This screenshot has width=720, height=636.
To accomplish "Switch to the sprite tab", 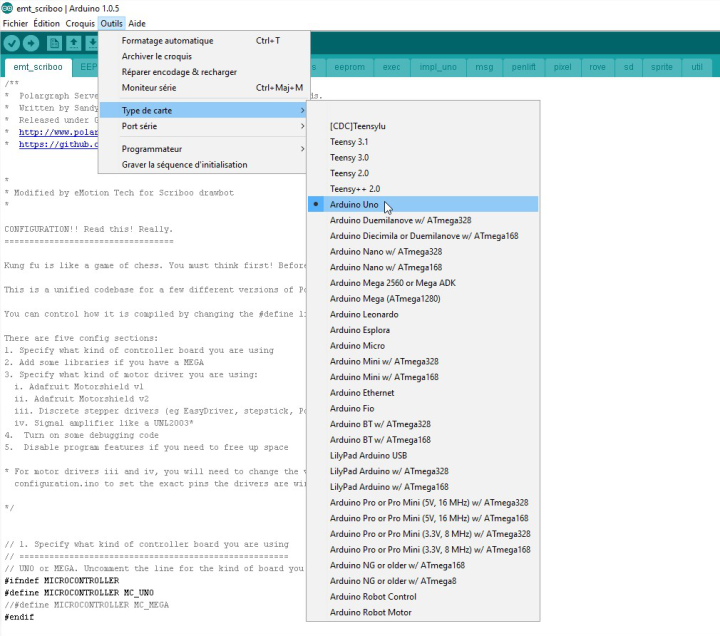I will [x=661, y=67].
